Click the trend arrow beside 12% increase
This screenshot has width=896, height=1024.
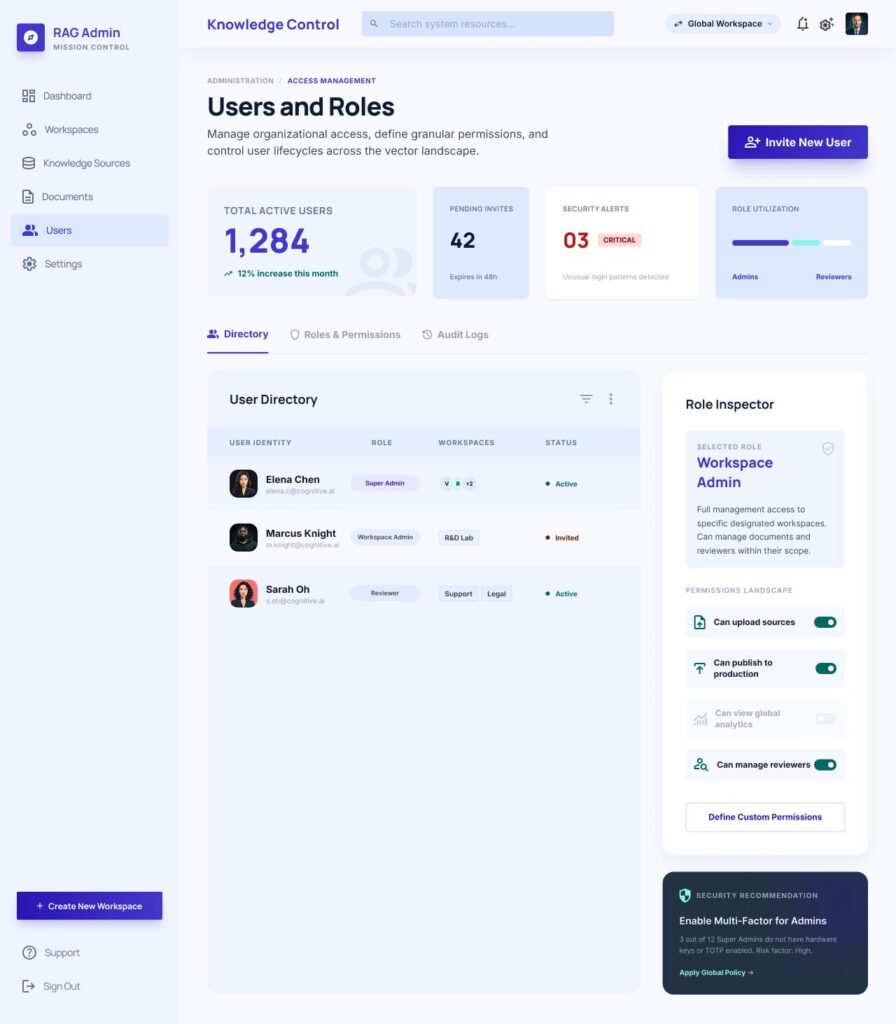click(x=228, y=274)
